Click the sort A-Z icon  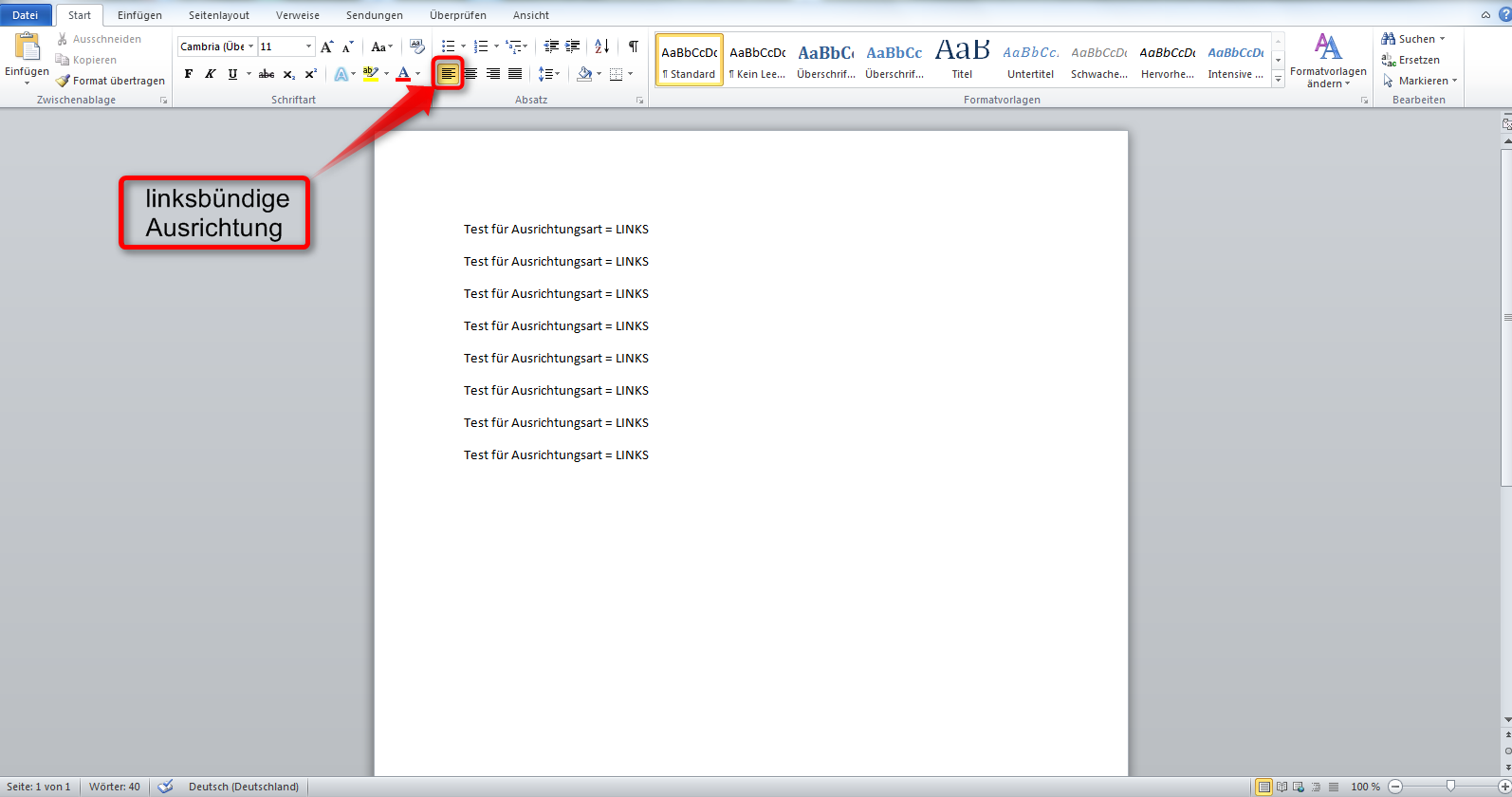coord(602,46)
